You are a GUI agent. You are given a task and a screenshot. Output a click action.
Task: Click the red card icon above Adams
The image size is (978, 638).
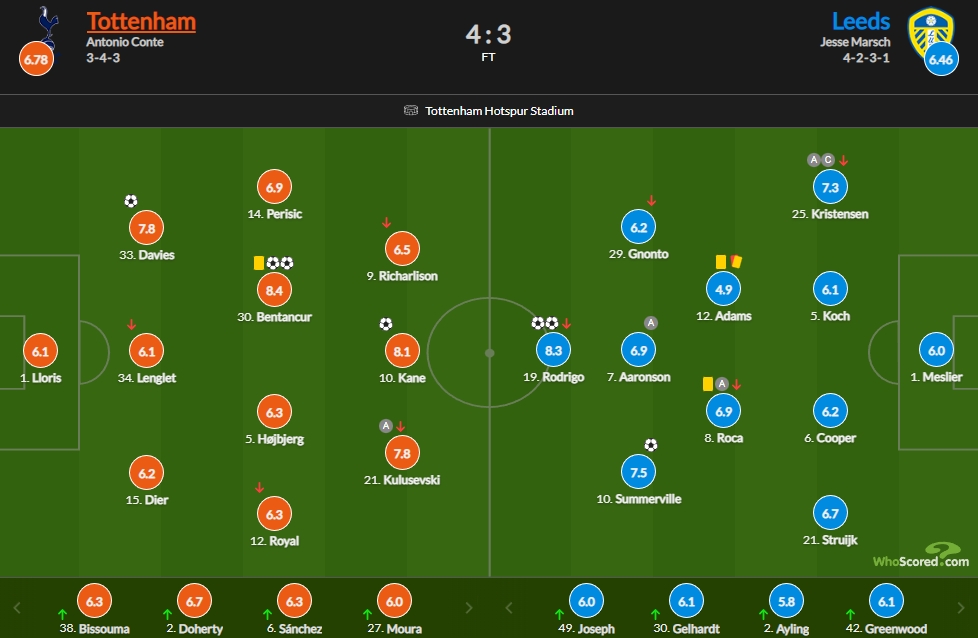pos(737,261)
